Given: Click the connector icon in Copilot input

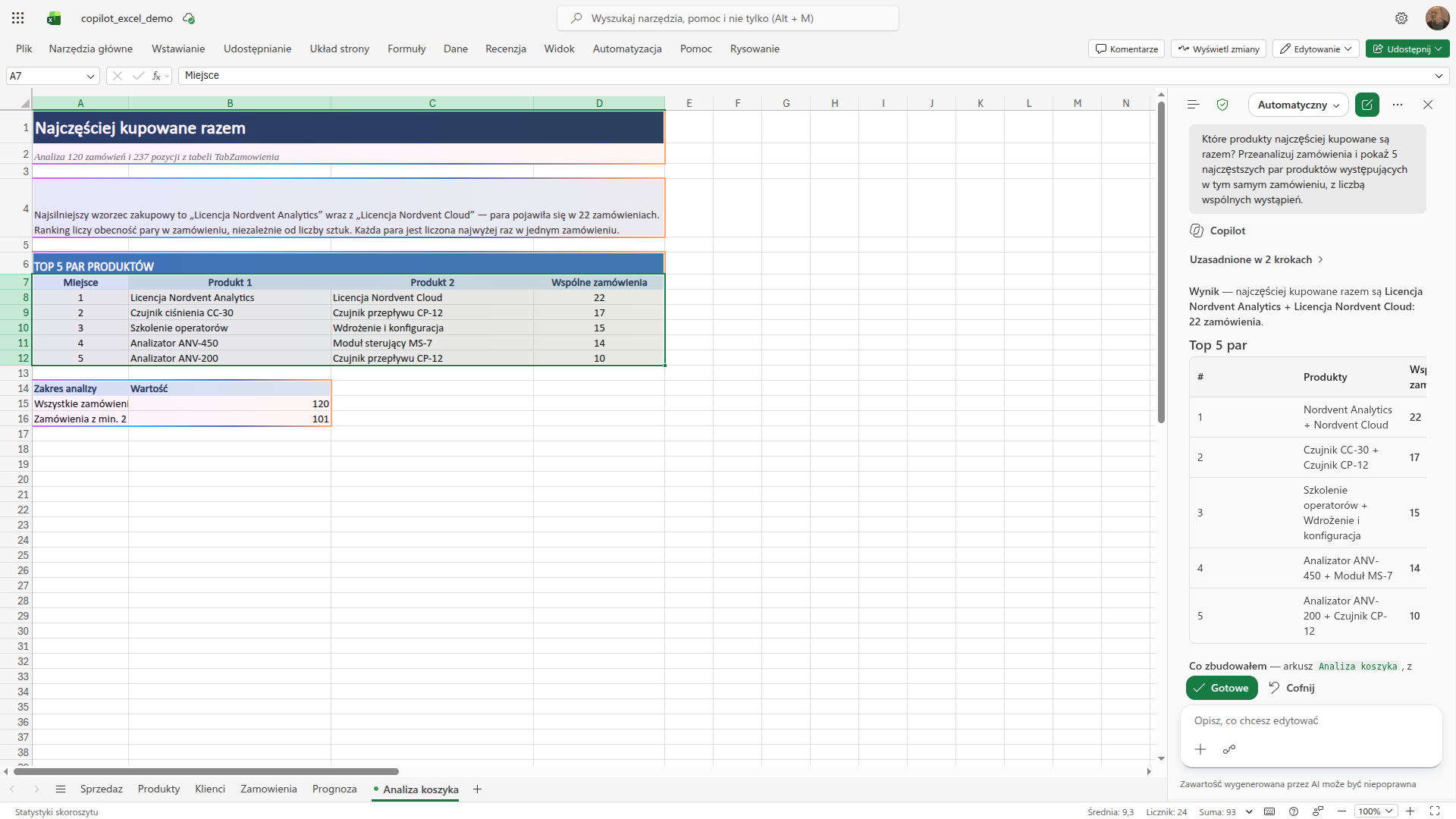Looking at the screenshot, I should point(1229,749).
